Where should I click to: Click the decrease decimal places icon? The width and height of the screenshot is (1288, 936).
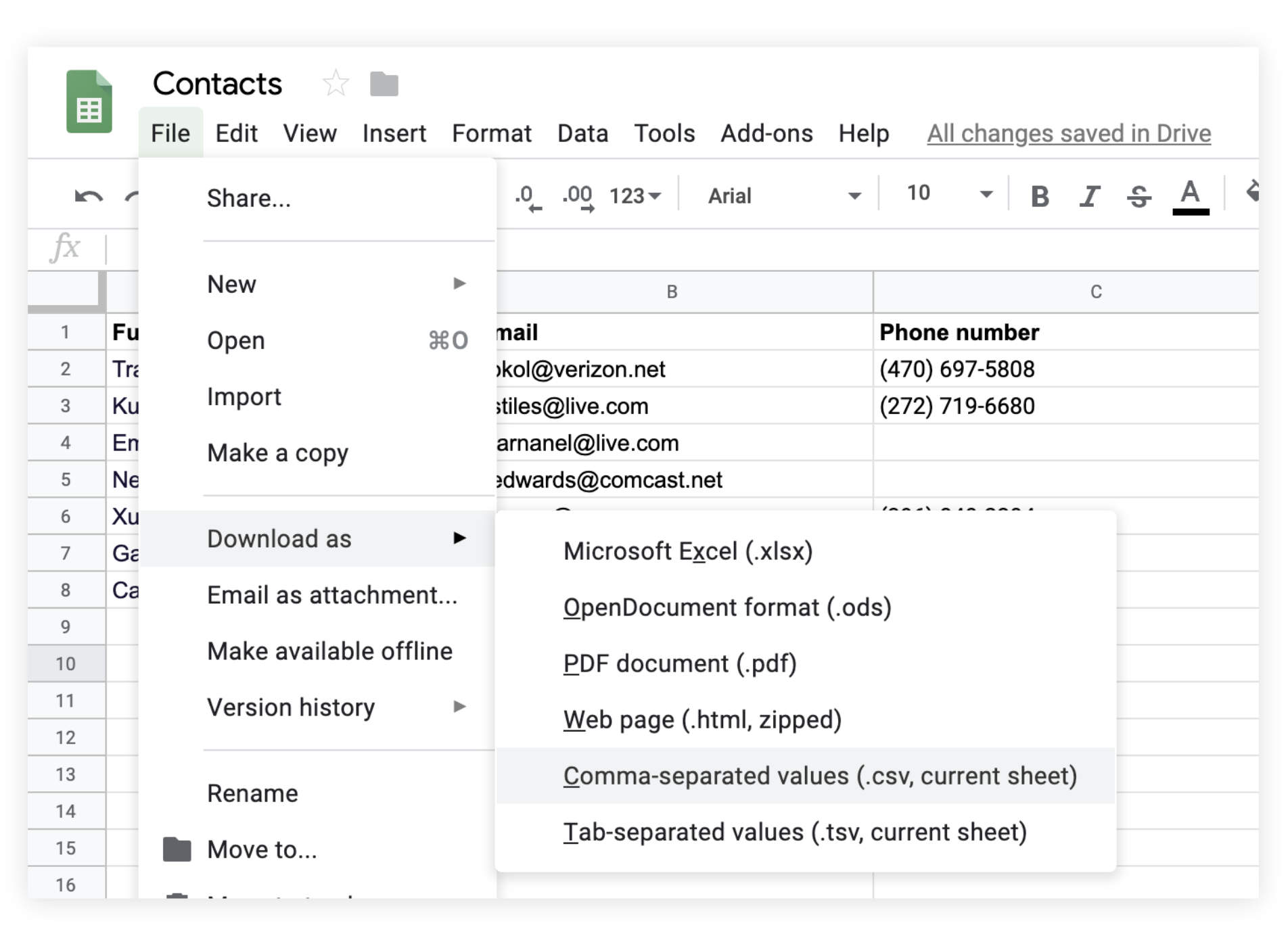[528, 197]
